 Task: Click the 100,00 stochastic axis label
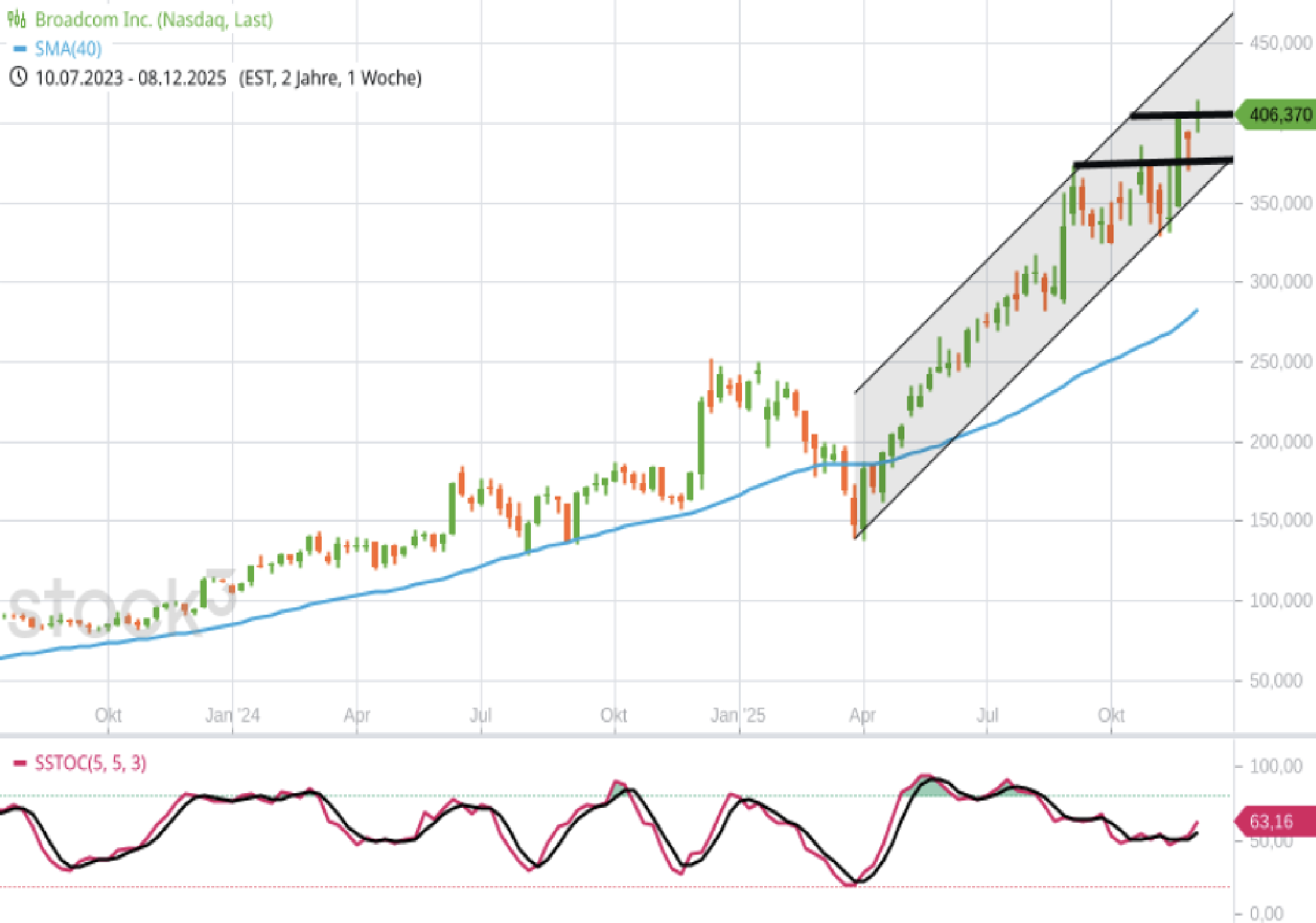[1276, 766]
